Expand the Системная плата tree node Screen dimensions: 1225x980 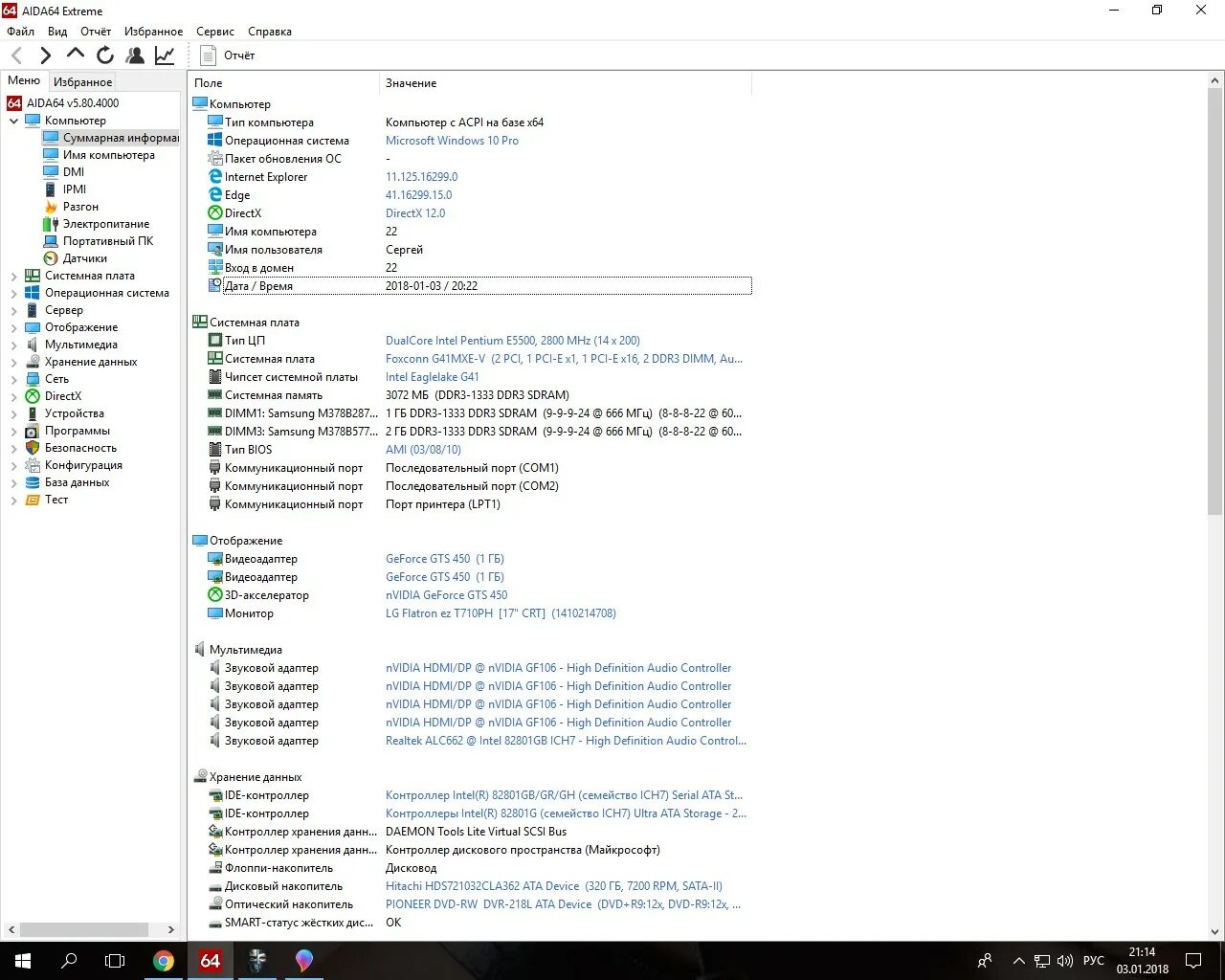point(13,276)
